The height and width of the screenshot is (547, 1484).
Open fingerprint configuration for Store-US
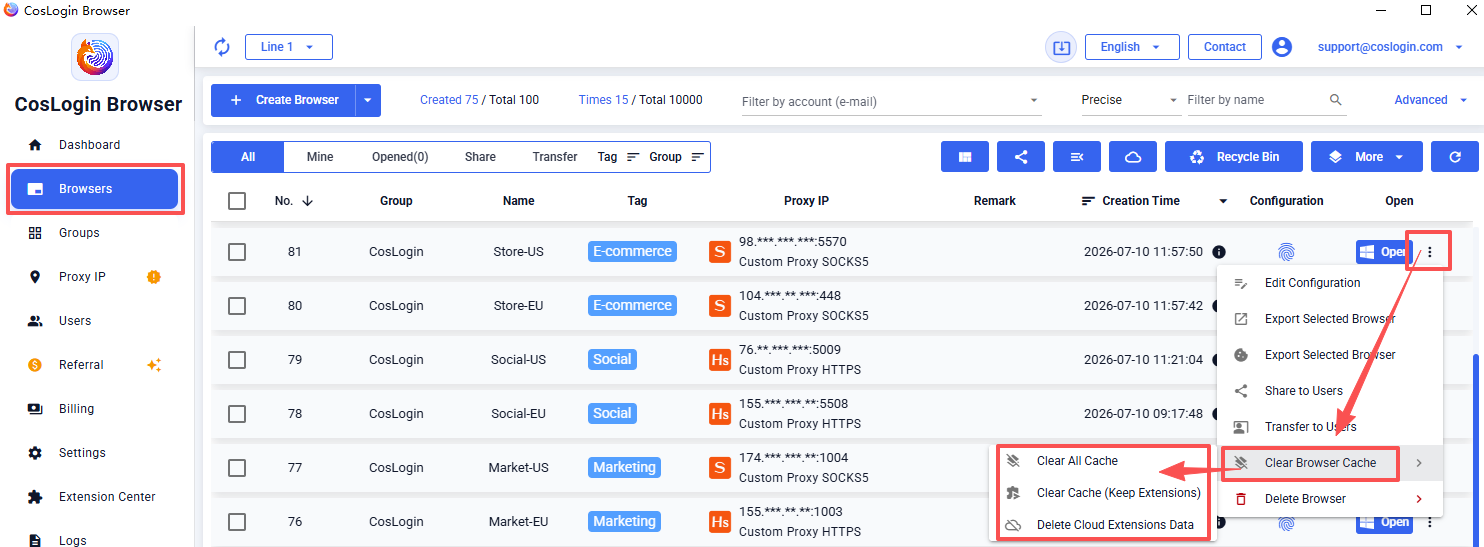click(x=1286, y=252)
